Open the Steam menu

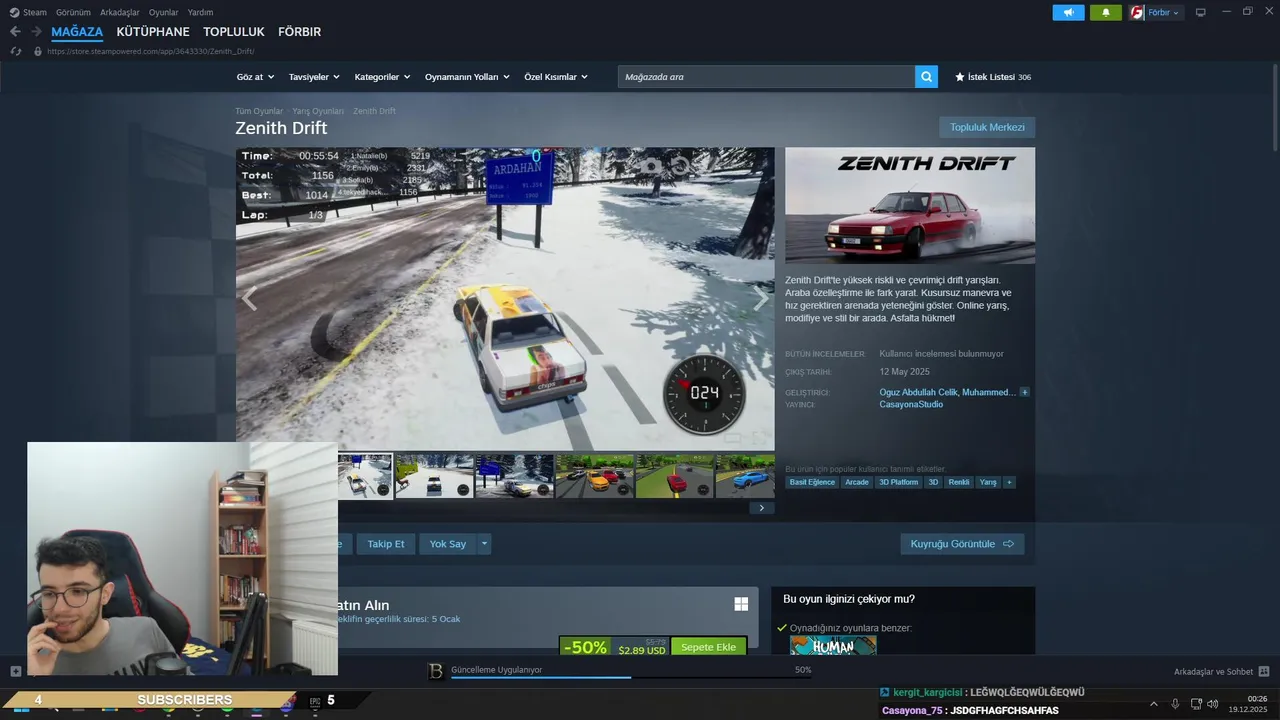28,12
